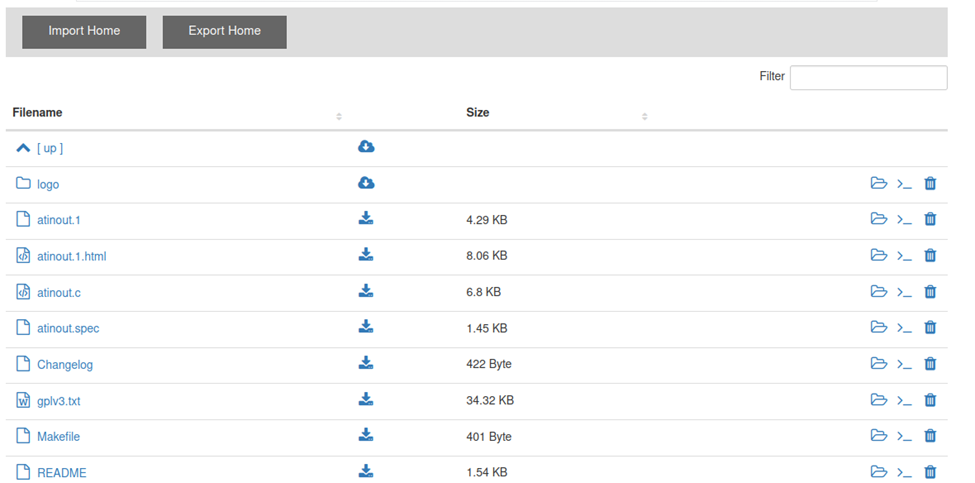Delete atinout.spec with trash icon
975x483 pixels.
pos(930,326)
